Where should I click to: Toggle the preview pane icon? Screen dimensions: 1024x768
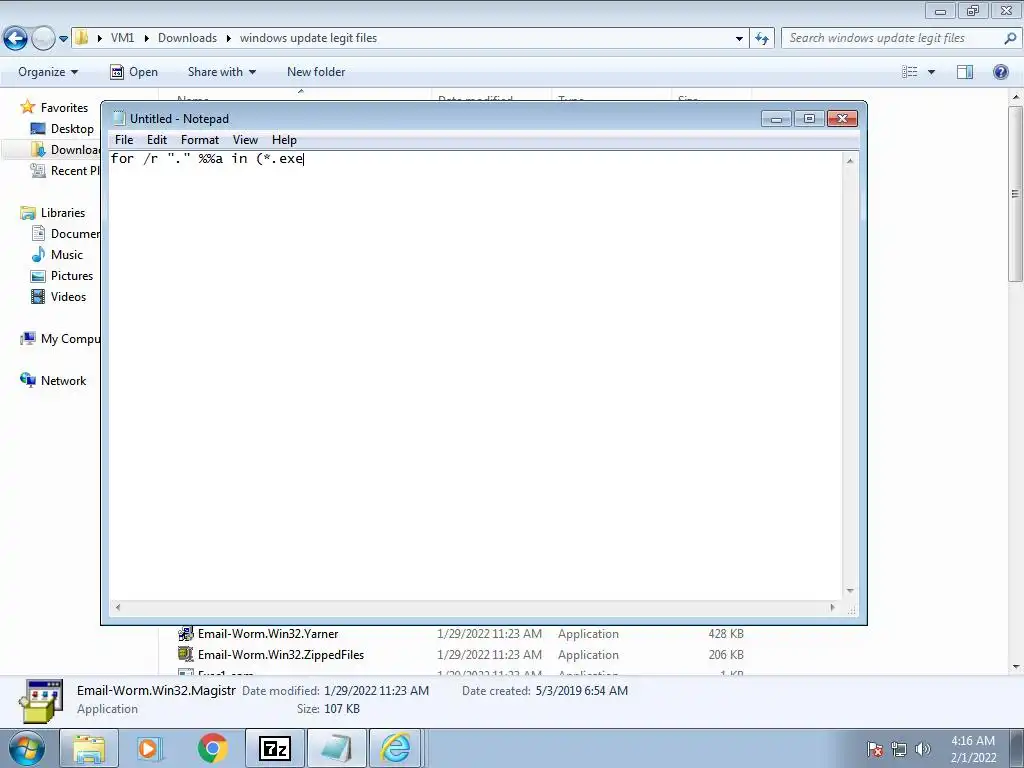965,72
